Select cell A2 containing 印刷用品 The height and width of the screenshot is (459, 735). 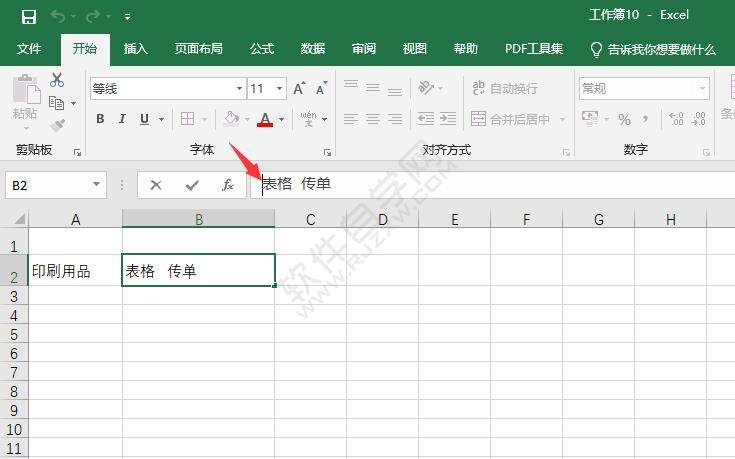click(x=75, y=270)
